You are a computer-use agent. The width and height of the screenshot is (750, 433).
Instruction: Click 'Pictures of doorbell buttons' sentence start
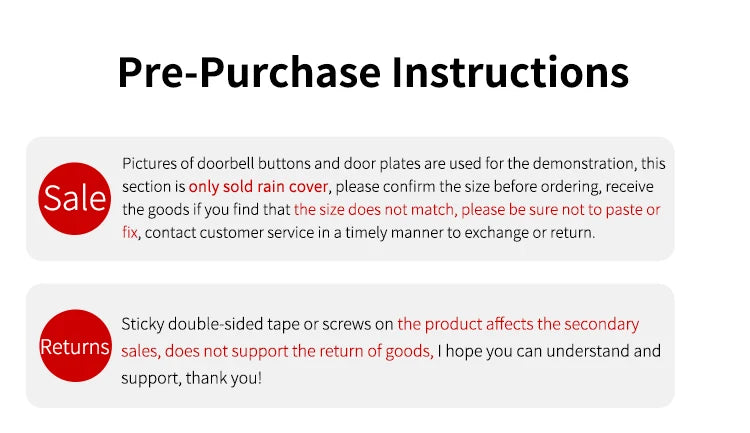(x=189, y=164)
